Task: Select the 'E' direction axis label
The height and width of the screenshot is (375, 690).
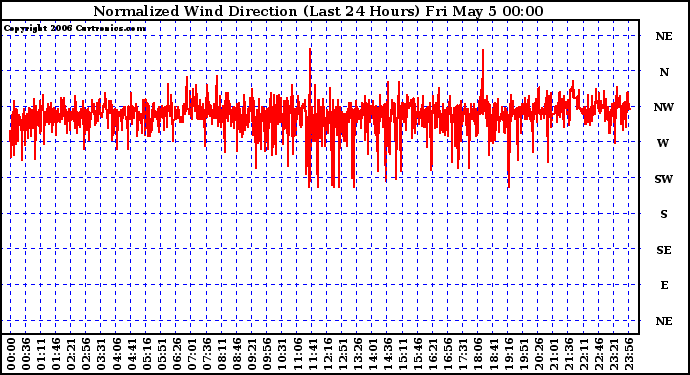Action: pos(664,286)
